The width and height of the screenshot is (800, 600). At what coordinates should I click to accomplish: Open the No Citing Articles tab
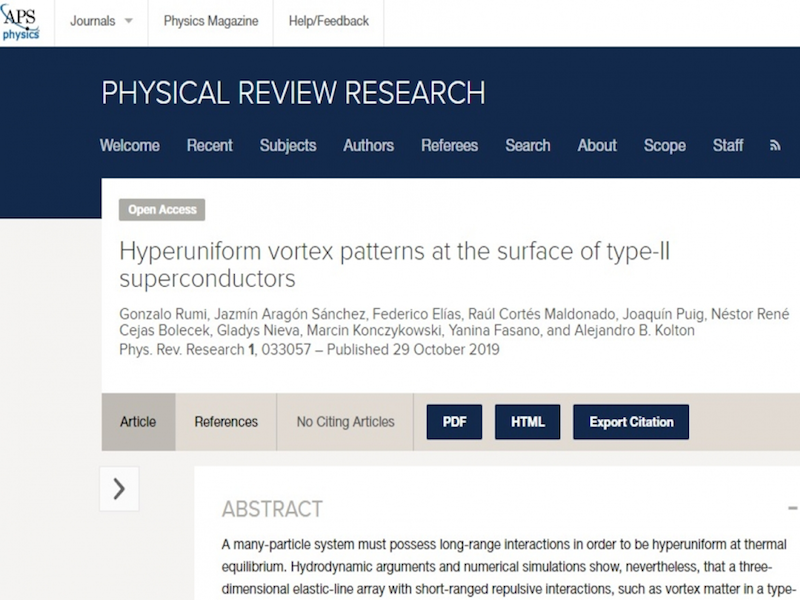345,422
